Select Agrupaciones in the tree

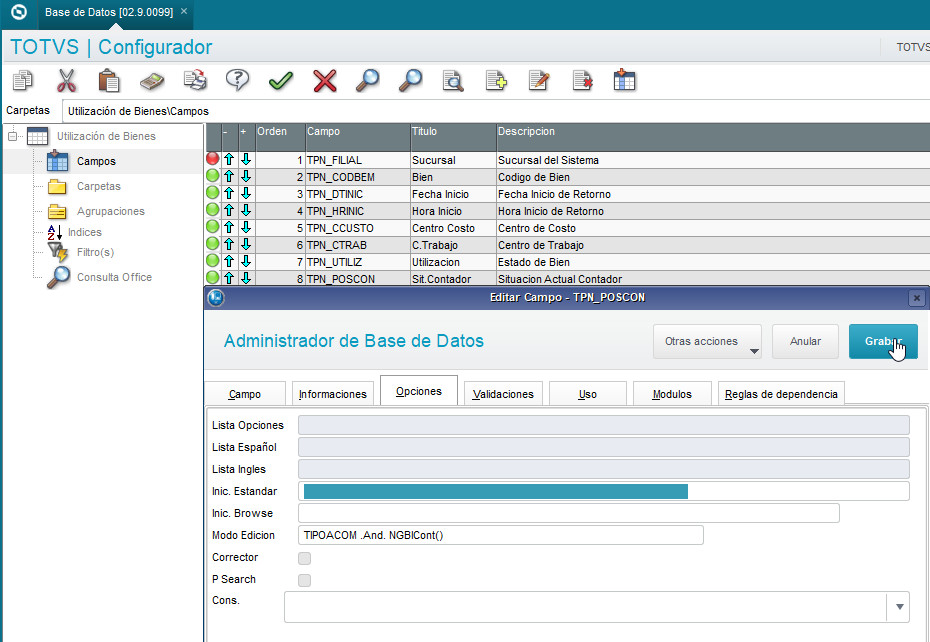coord(110,211)
